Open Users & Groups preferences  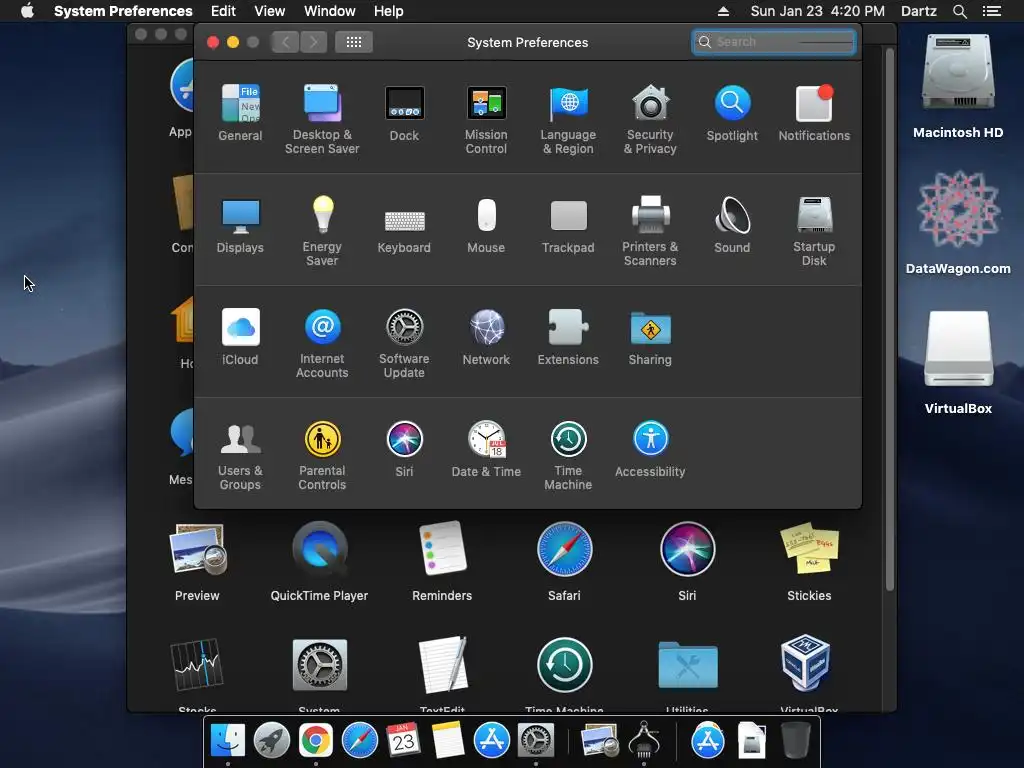tap(240, 455)
